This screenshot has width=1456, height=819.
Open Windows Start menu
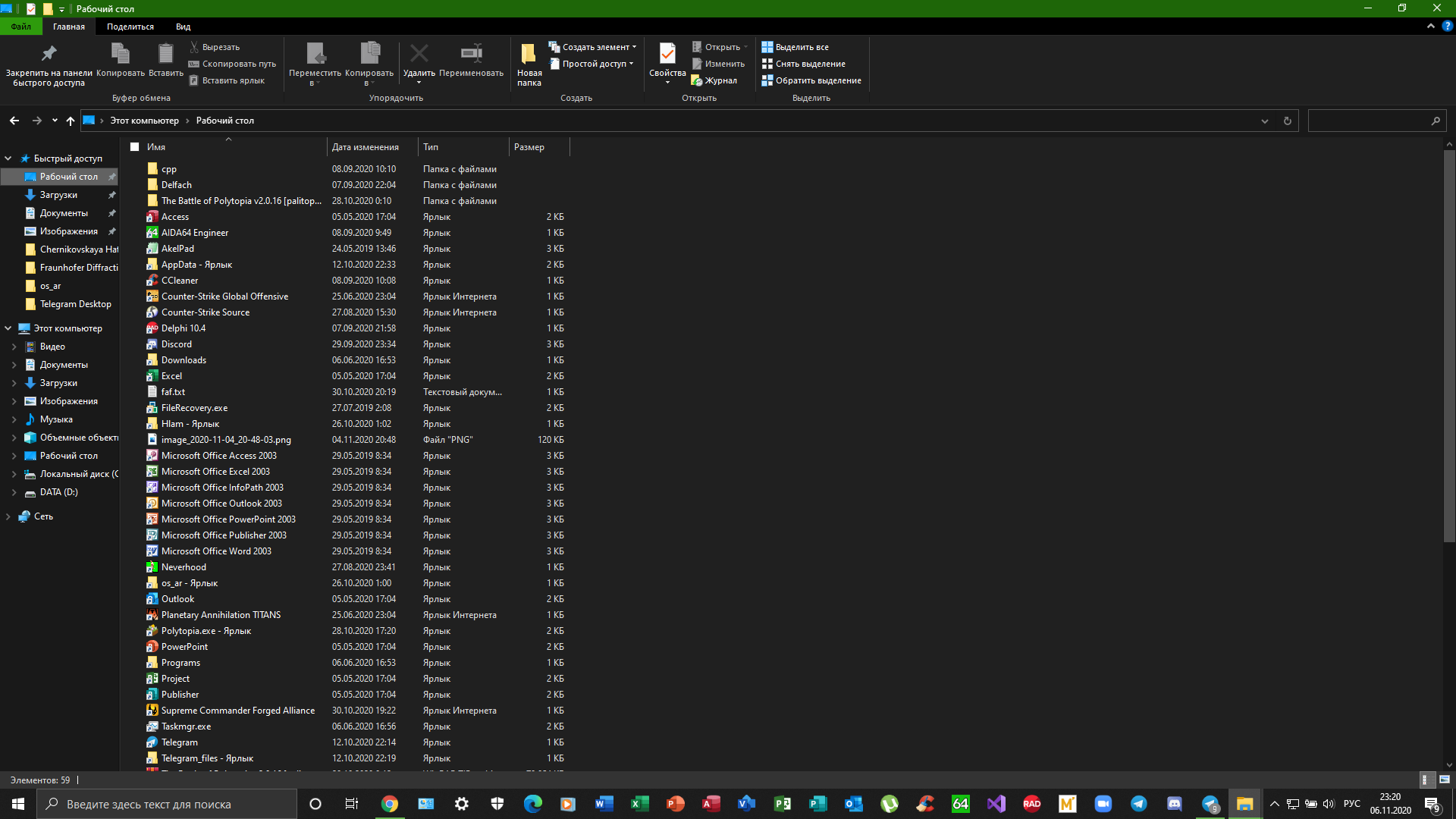[18, 804]
